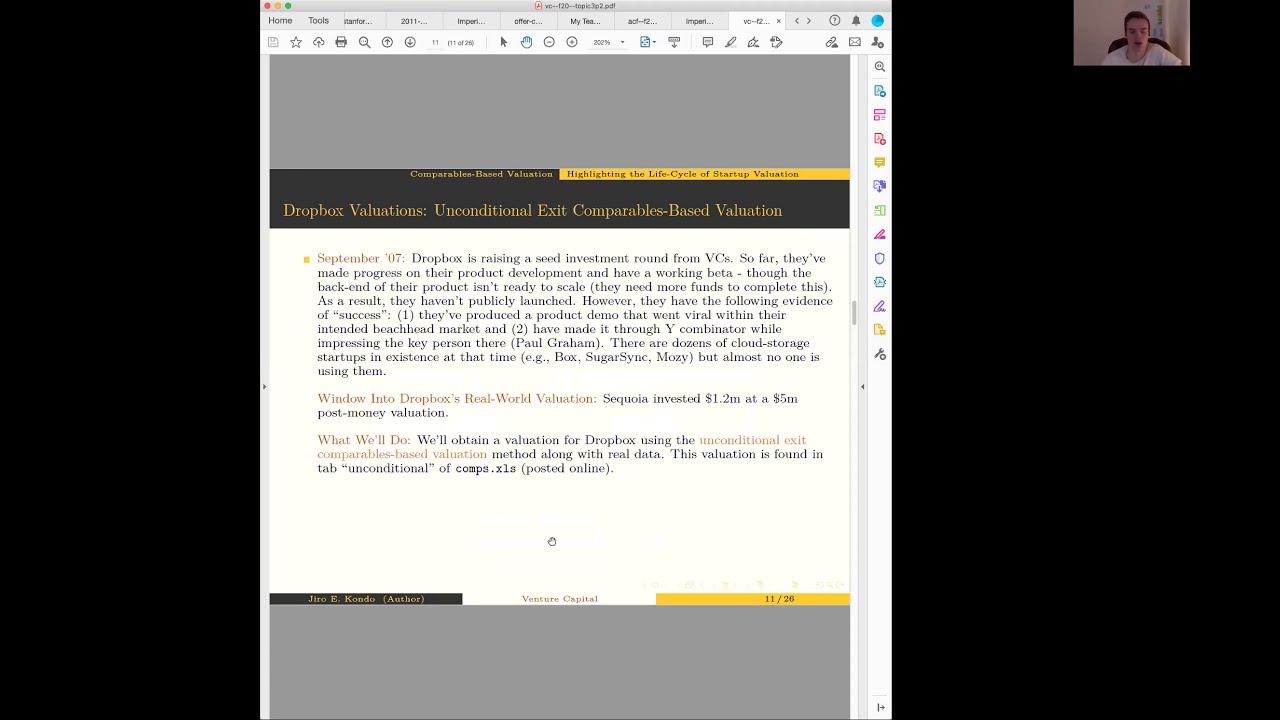Open the Redact pink sidebar tool
1280x720 pixels.
880,234
